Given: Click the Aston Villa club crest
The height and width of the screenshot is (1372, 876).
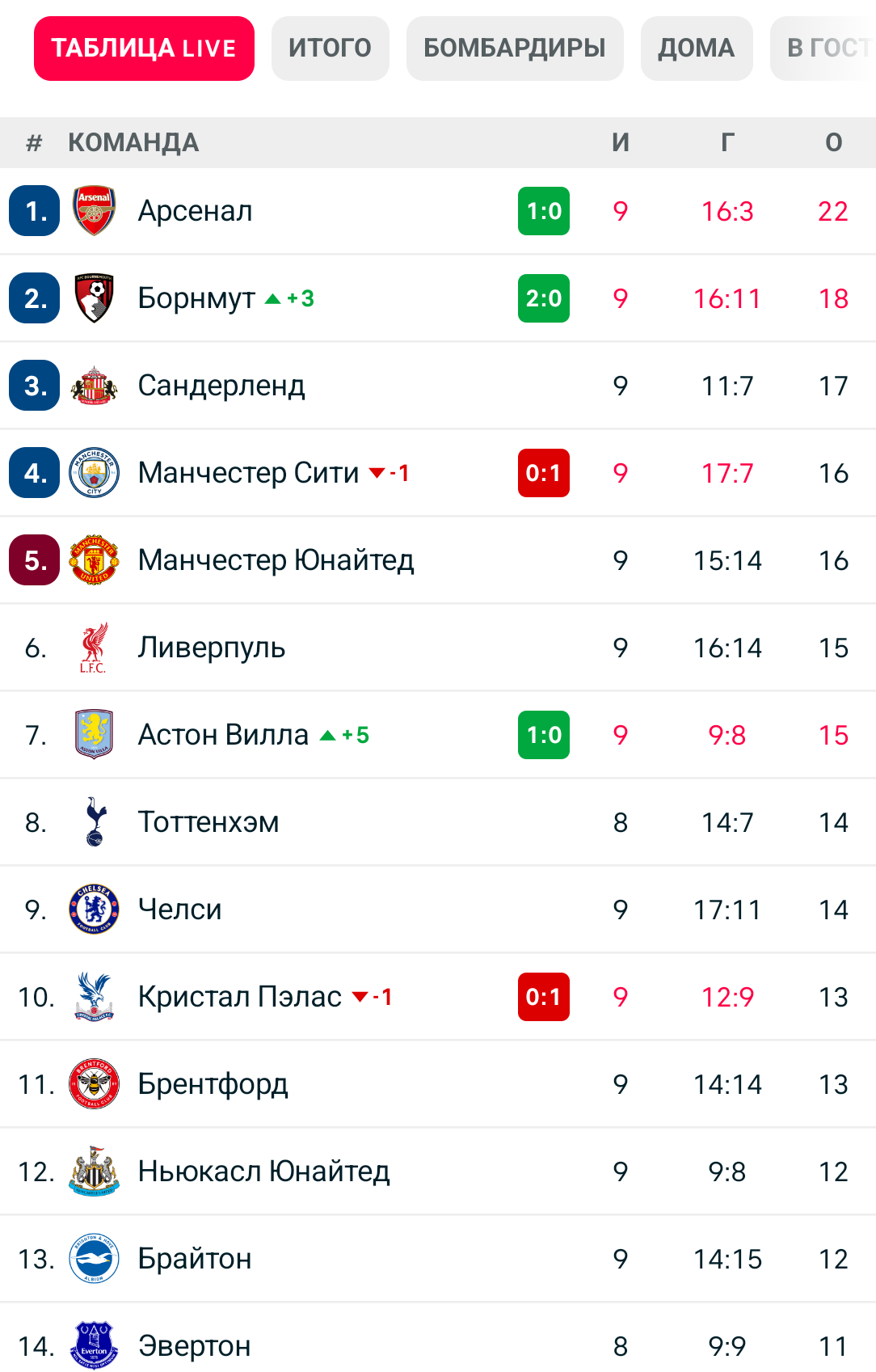Looking at the screenshot, I should (95, 735).
